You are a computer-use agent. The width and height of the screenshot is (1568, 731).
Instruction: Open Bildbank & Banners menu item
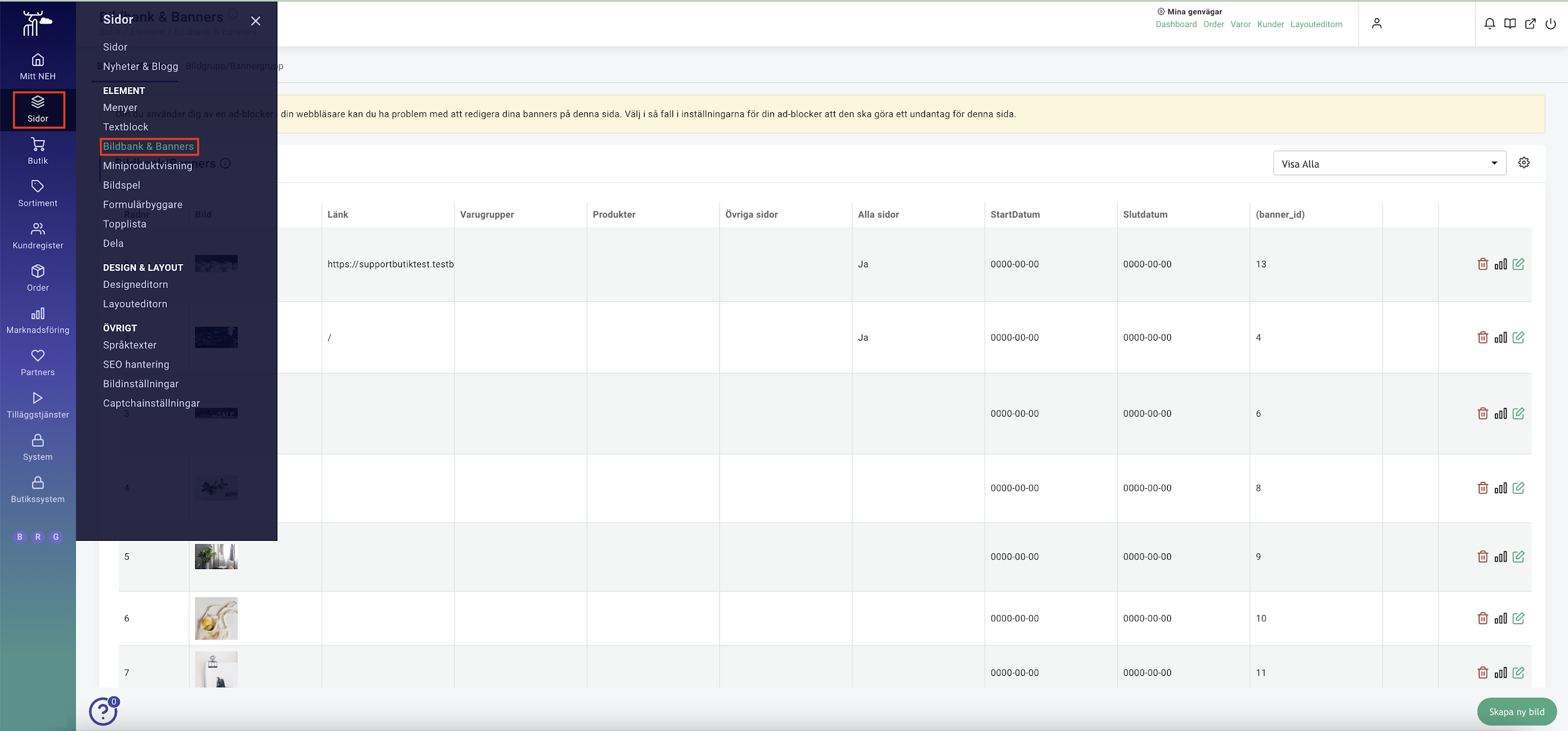[149, 146]
